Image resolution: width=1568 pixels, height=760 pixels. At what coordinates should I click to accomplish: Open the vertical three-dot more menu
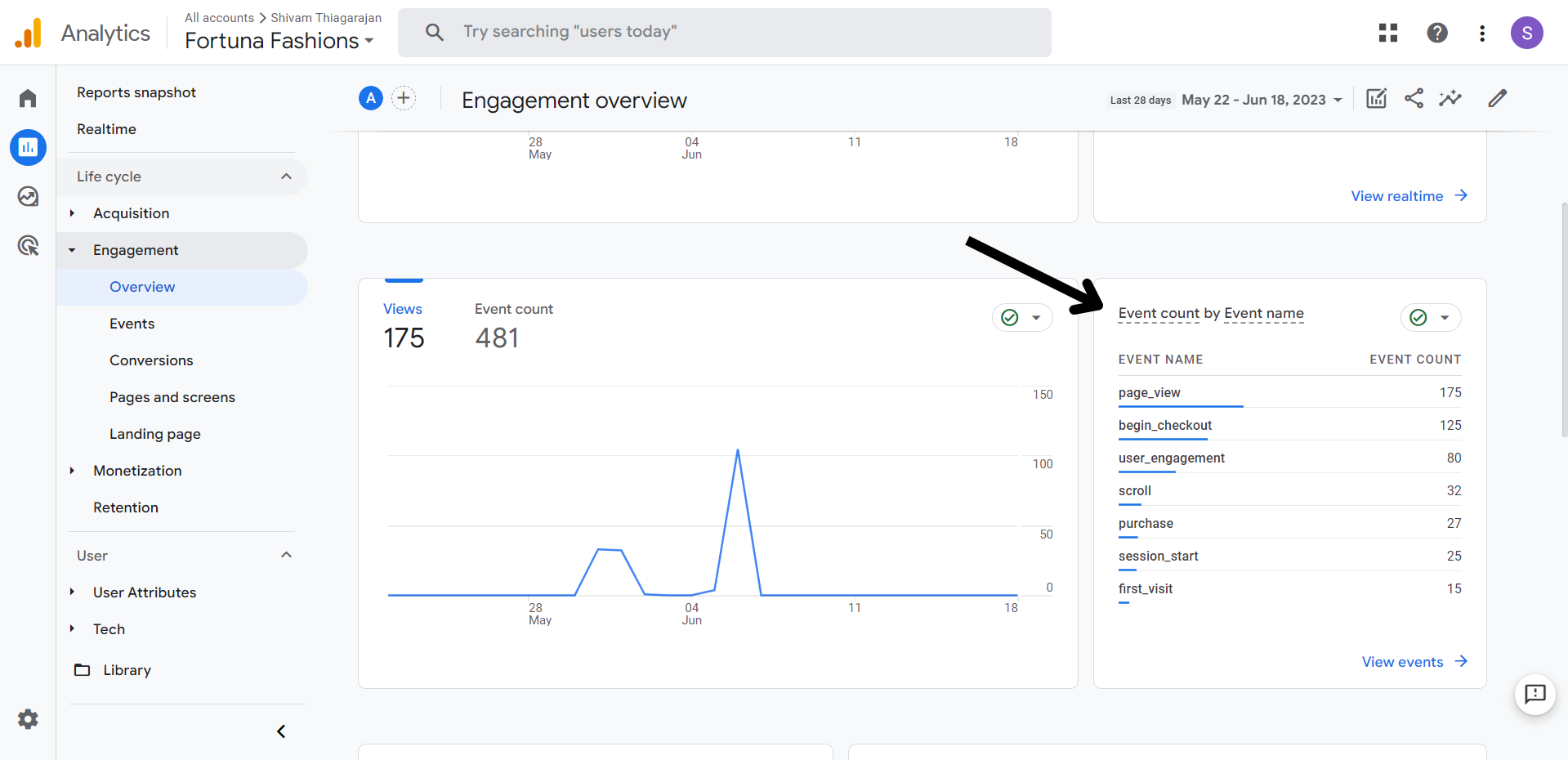pyautogui.click(x=1482, y=33)
